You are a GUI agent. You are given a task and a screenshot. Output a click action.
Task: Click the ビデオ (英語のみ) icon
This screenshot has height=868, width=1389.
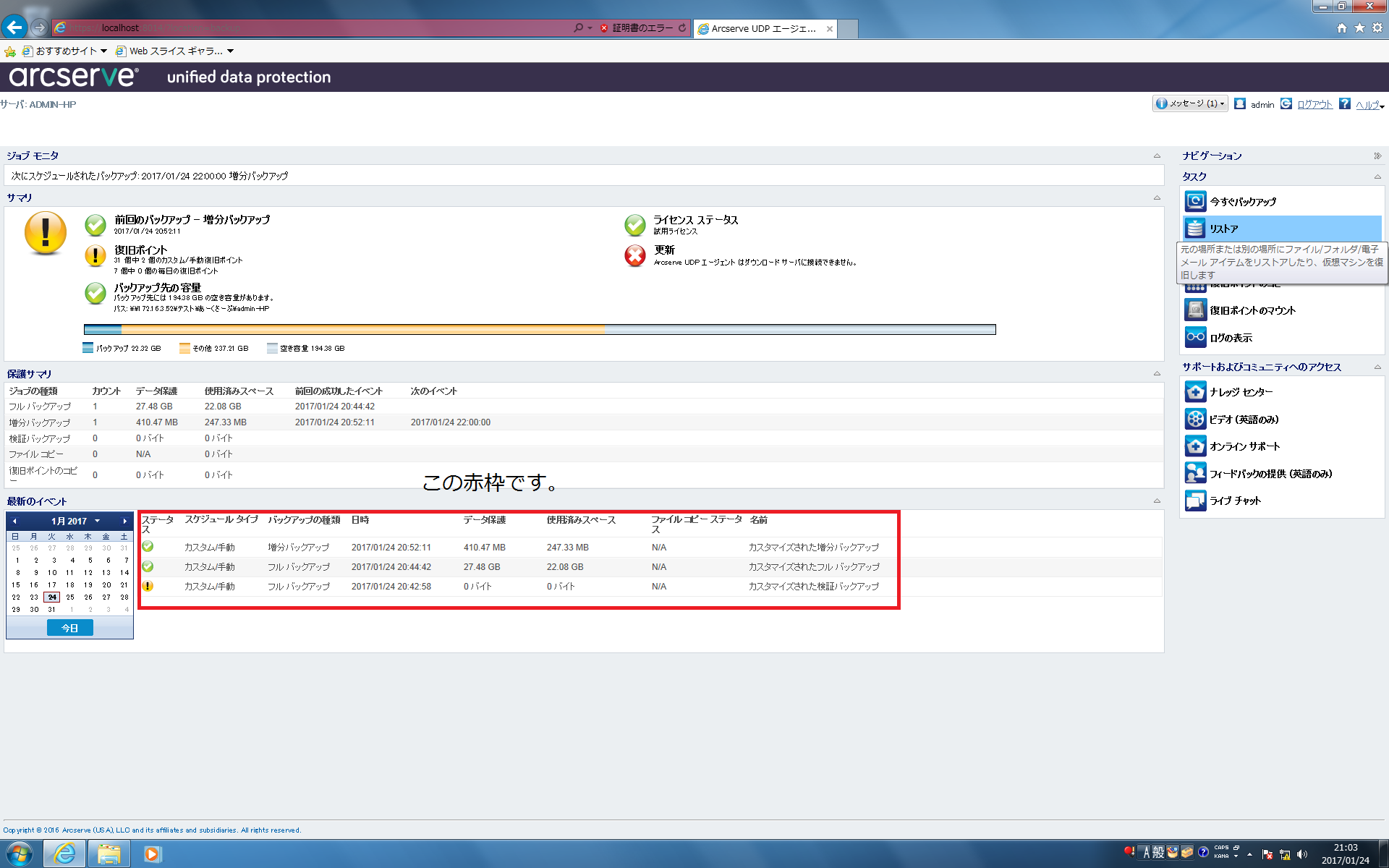1195,419
